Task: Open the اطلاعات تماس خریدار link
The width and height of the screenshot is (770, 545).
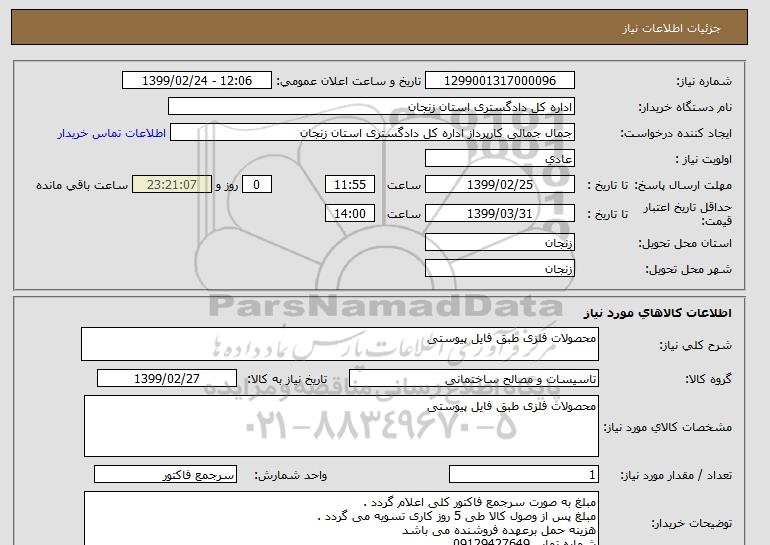Action: (x=111, y=133)
